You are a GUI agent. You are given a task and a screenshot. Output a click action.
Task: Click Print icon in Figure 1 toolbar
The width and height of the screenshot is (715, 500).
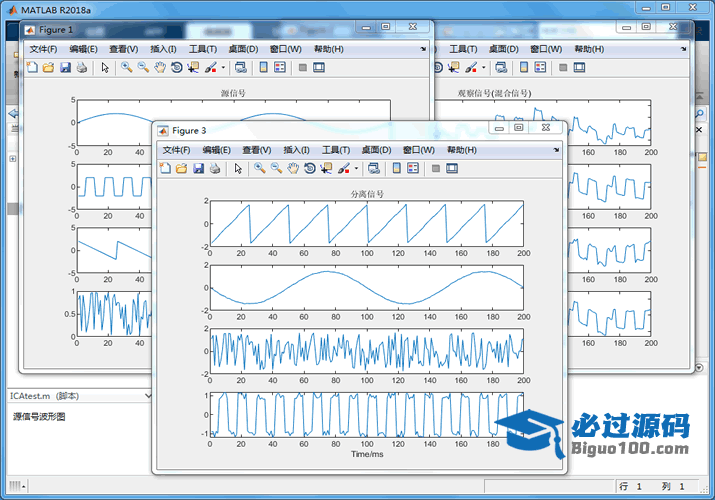82,67
